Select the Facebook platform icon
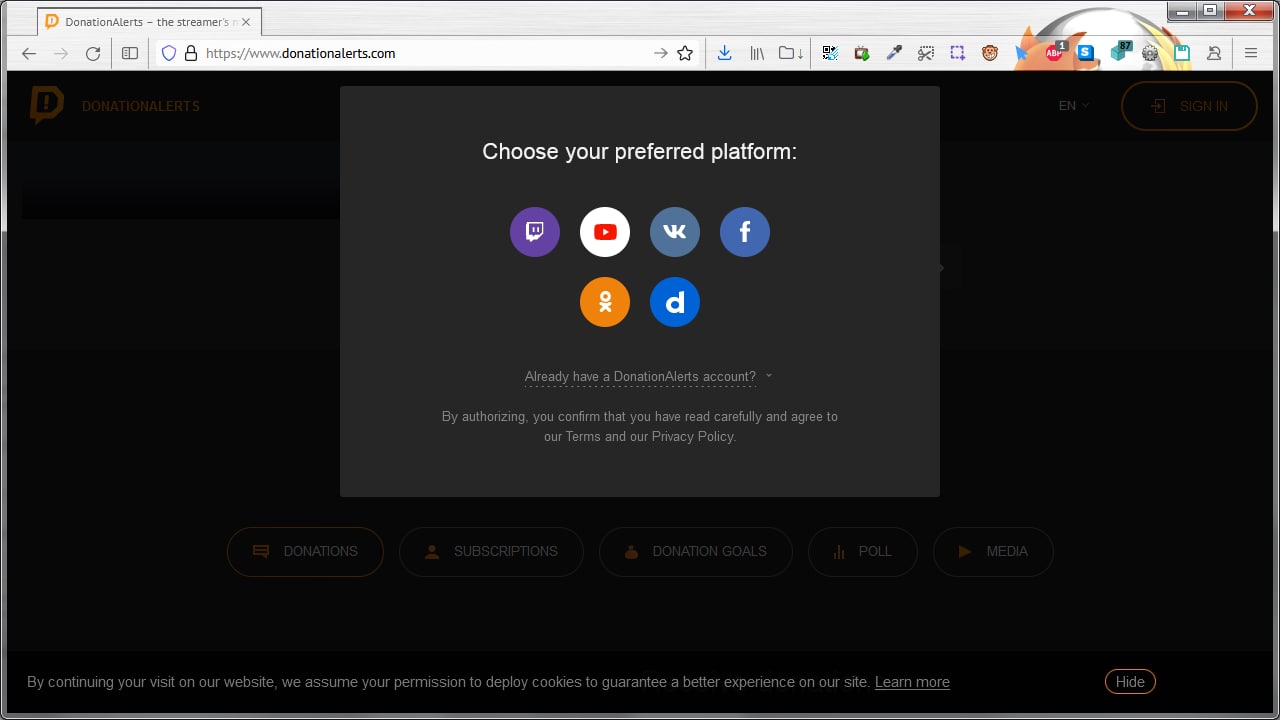 click(x=745, y=232)
